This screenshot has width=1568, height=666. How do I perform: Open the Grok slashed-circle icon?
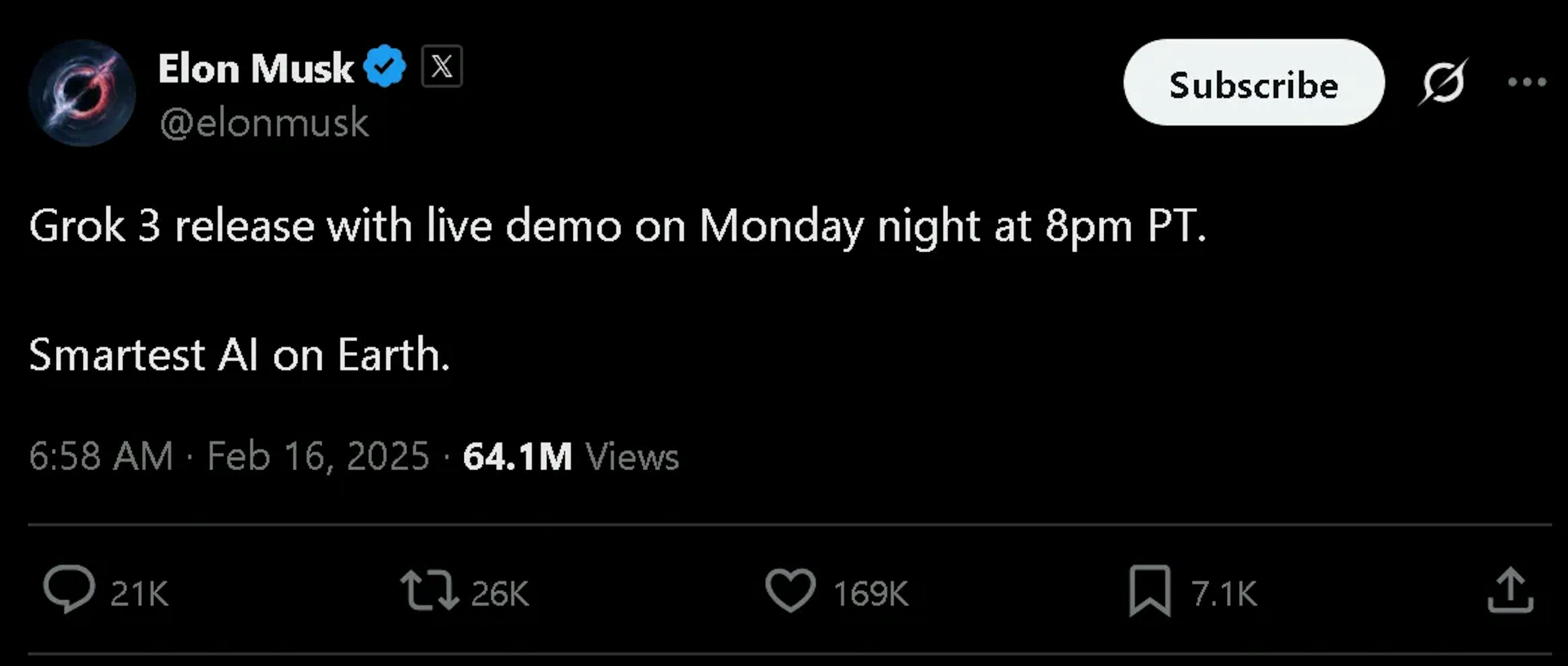(1443, 82)
